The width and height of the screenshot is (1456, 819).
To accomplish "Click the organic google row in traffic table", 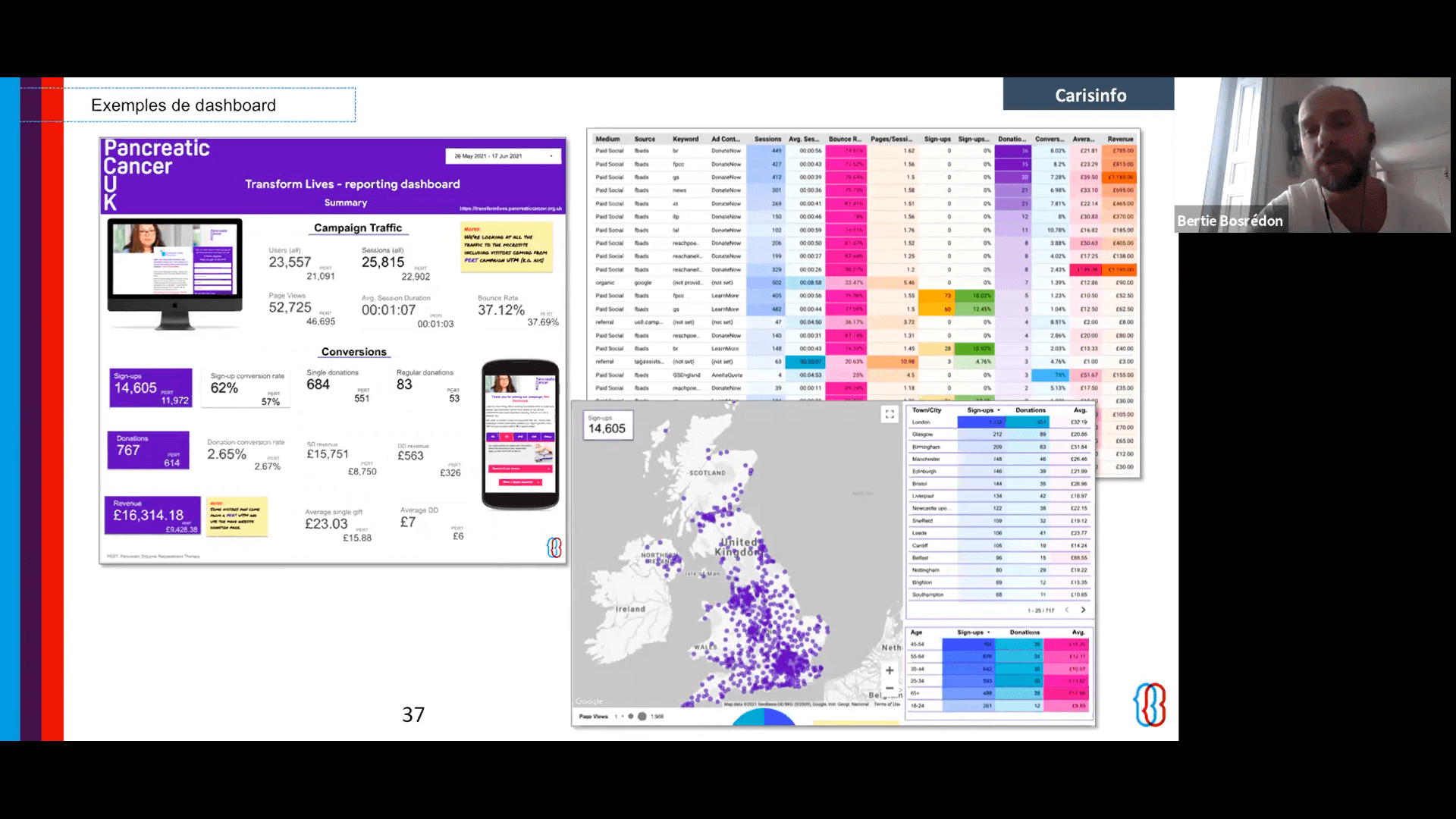I will click(x=864, y=283).
